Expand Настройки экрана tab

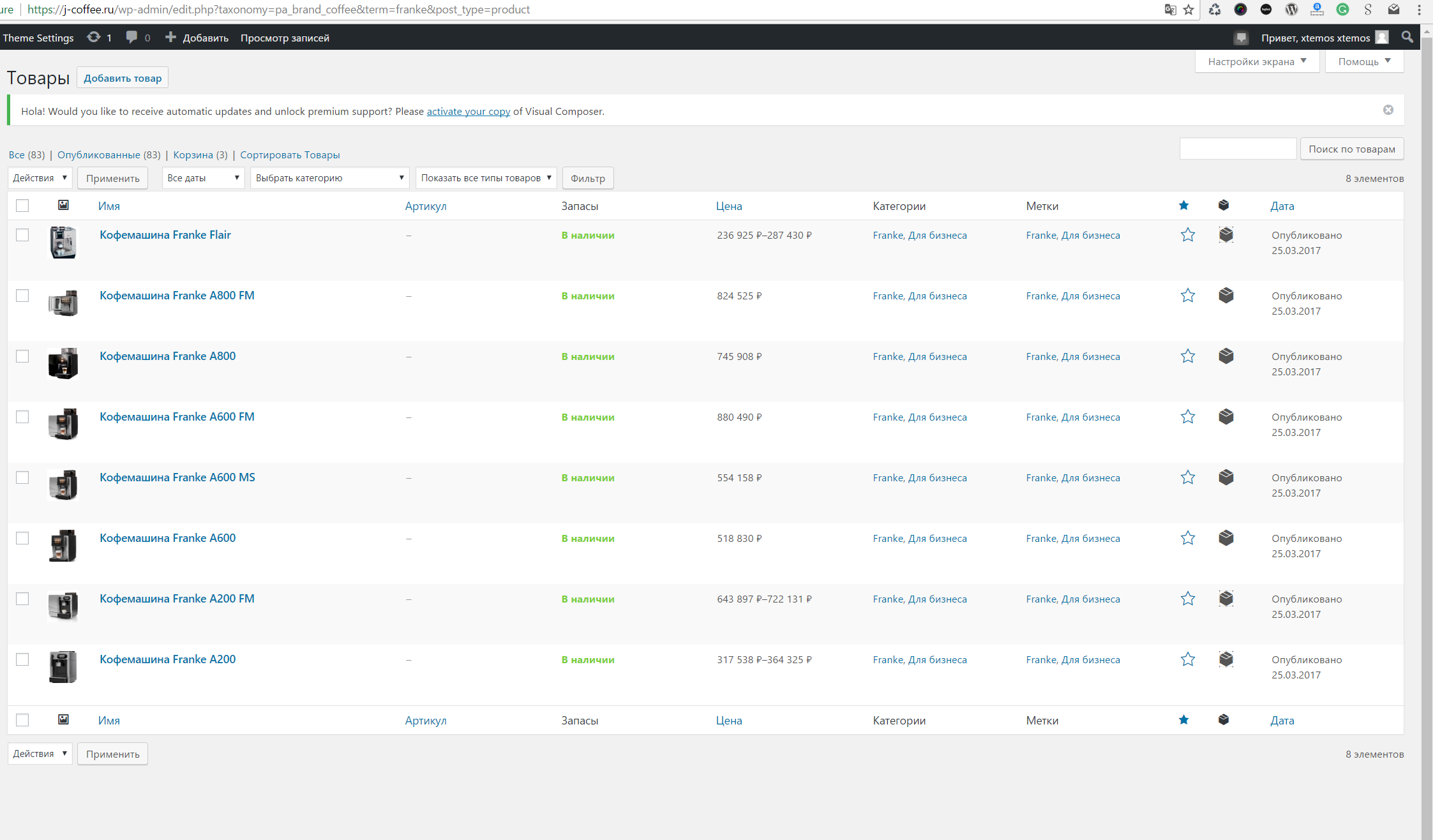coord(1256,62)
